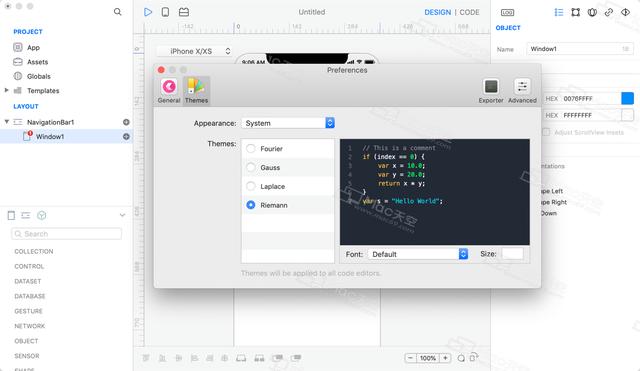Select the Riemann theme radio button

pos(251,205)
